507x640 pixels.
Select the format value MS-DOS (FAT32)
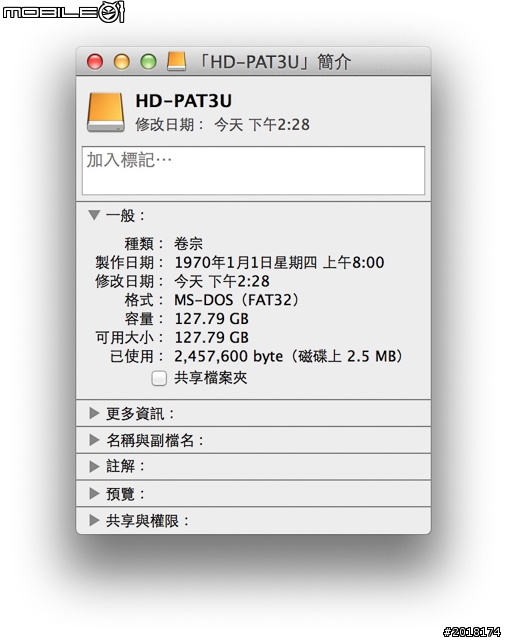(237, 300)
